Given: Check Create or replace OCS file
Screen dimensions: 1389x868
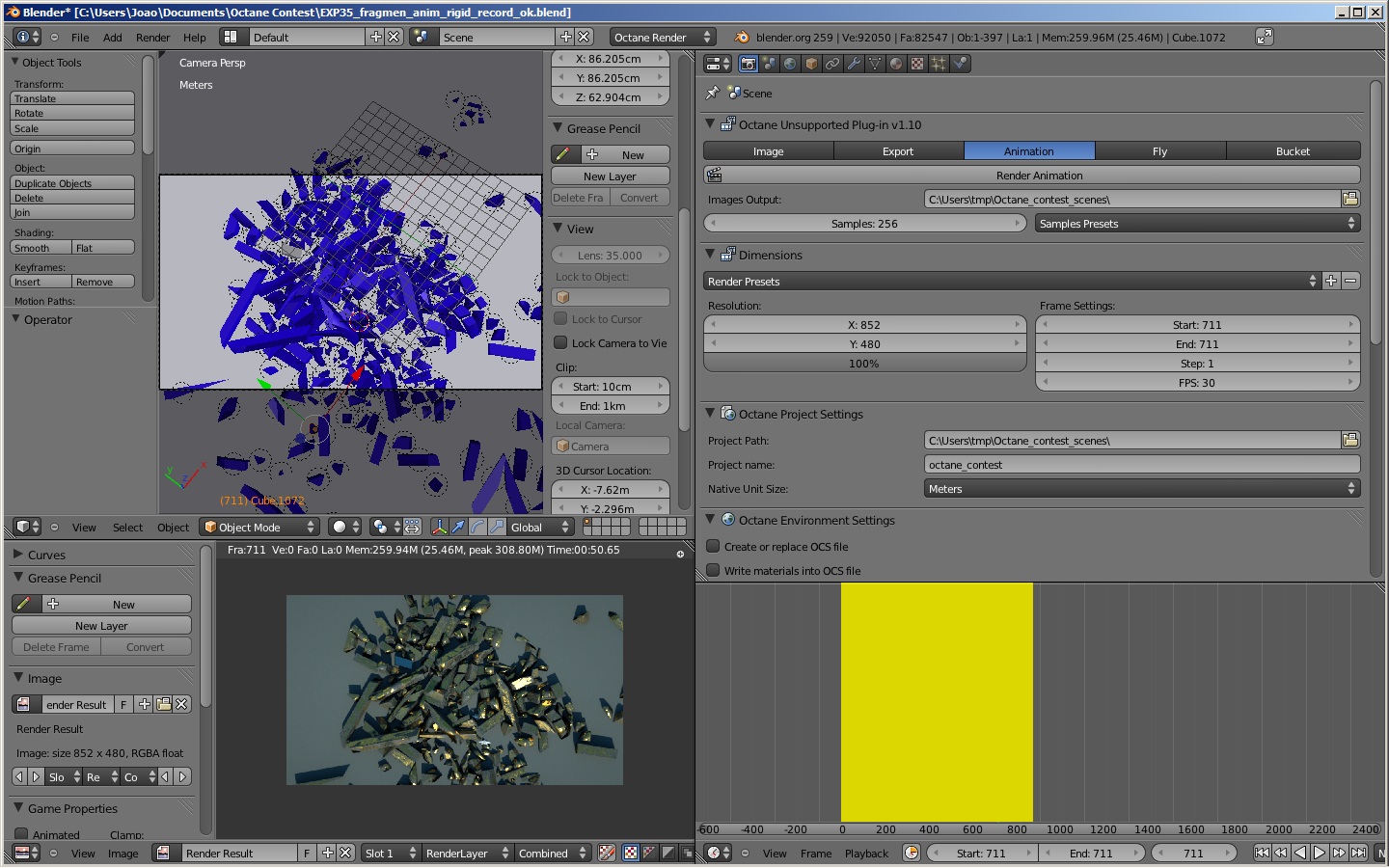Looking at the screenshot, I should [x=714, y=546].
